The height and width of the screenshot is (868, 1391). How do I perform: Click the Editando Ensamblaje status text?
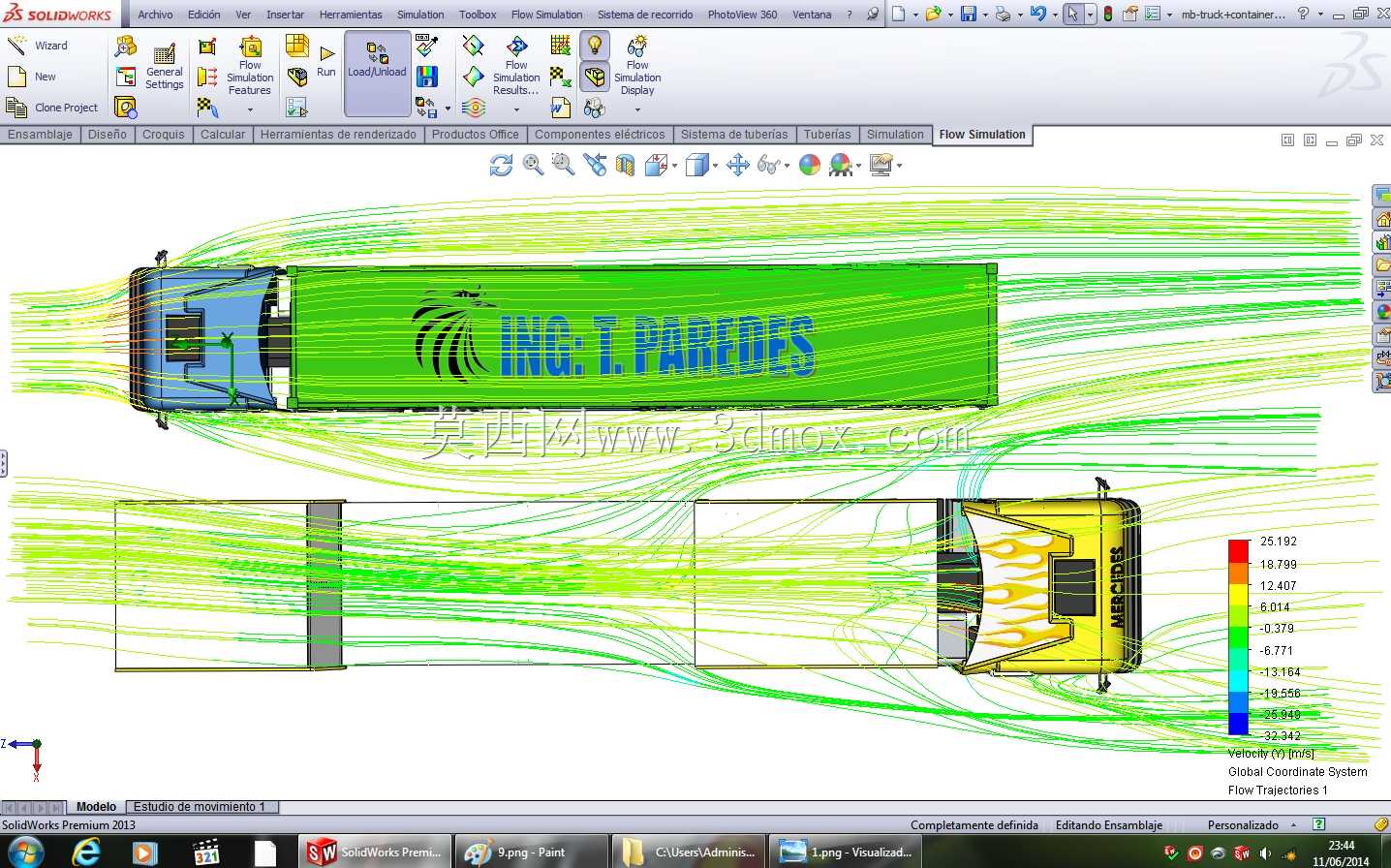tap(1109, 825)
